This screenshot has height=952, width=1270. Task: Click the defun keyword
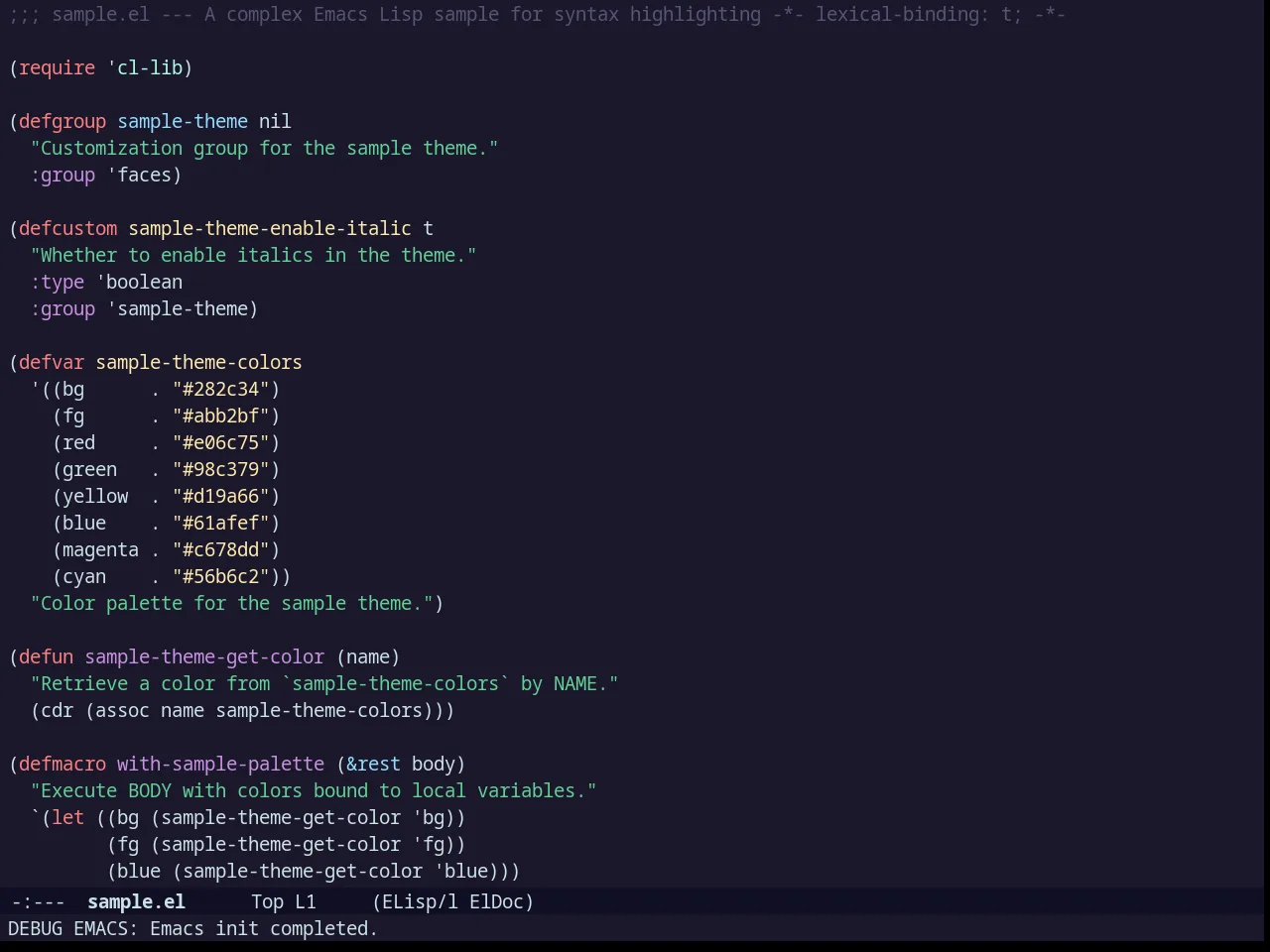click(47, 656)
